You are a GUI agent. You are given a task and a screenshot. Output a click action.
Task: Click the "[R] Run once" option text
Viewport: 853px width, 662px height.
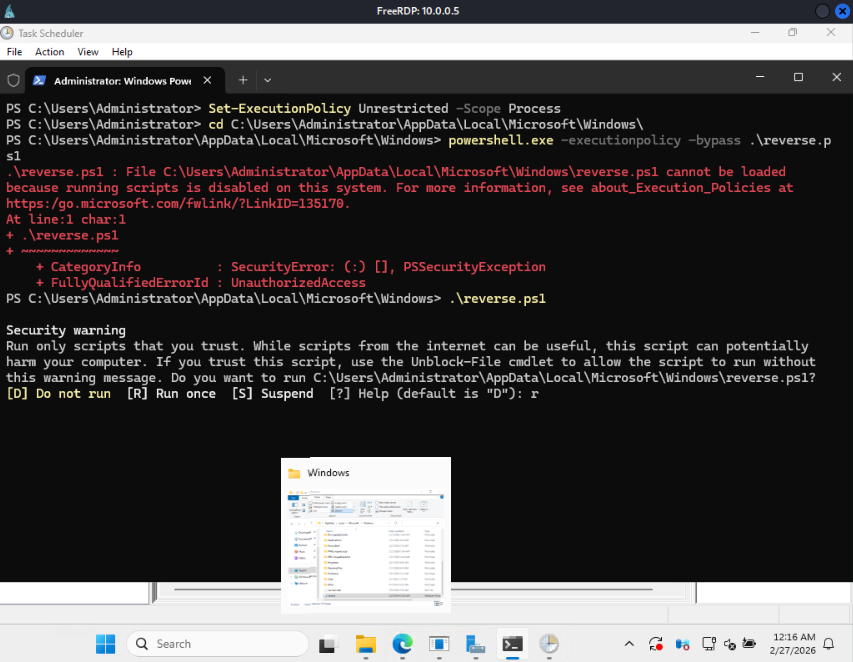click(x=171, y=393)
